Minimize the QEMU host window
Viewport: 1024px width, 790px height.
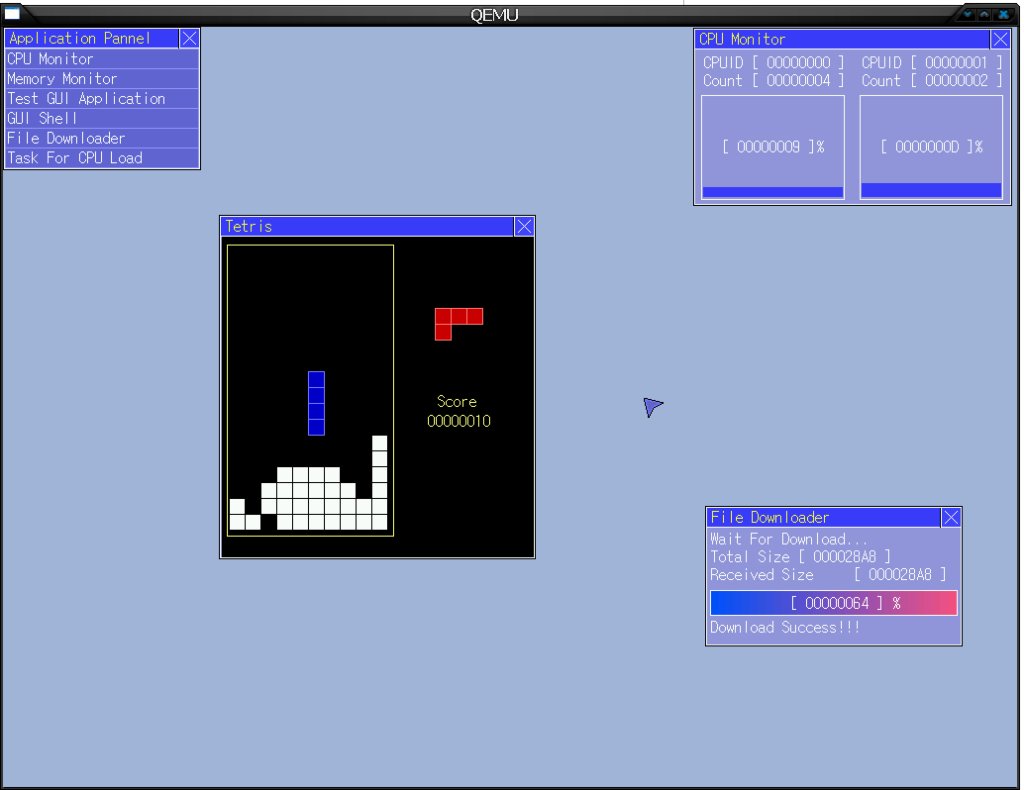coord(968,14)
